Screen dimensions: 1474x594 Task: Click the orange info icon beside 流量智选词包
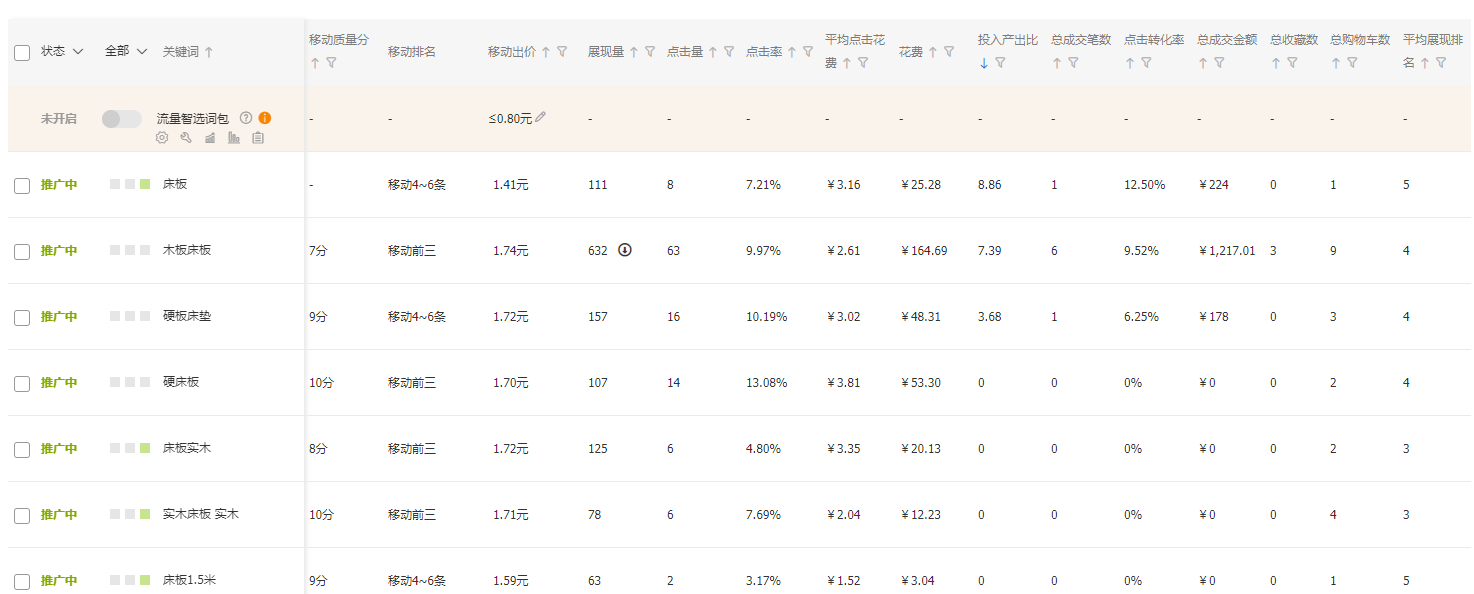(x=265, y=118)
